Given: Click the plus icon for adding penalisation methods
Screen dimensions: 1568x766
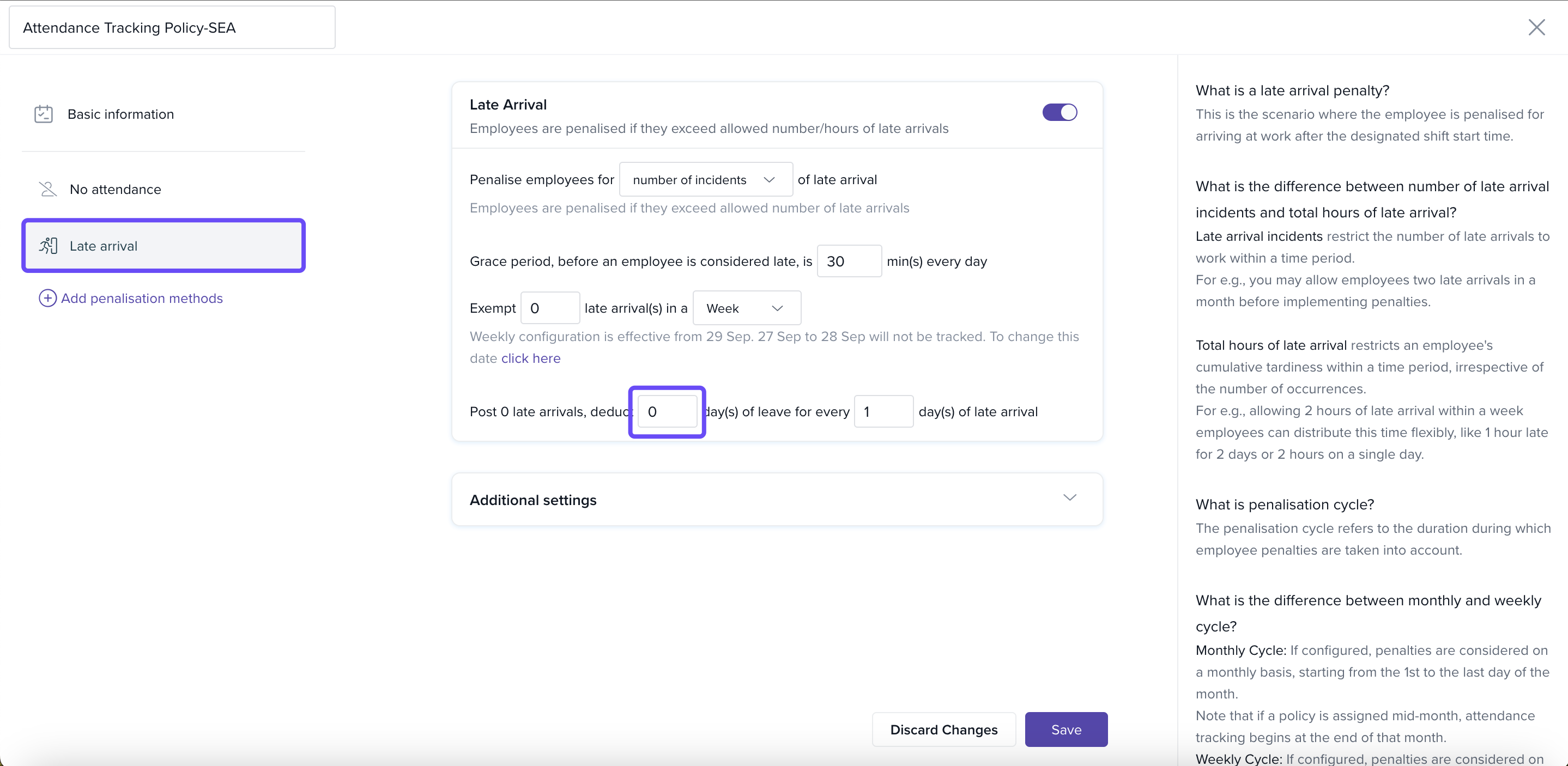Looking at the screenshot, I should pos(47,298).
